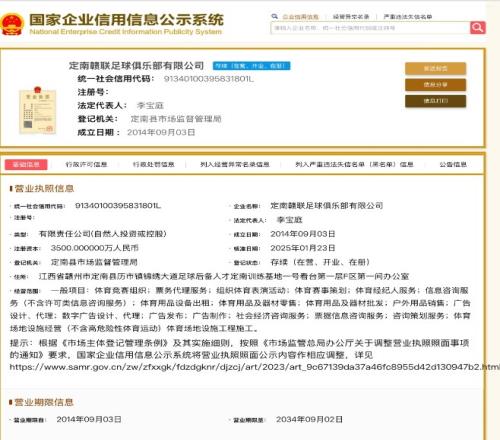
Task: Click the 企业名称 value in license section
Action: pos(326,206)
